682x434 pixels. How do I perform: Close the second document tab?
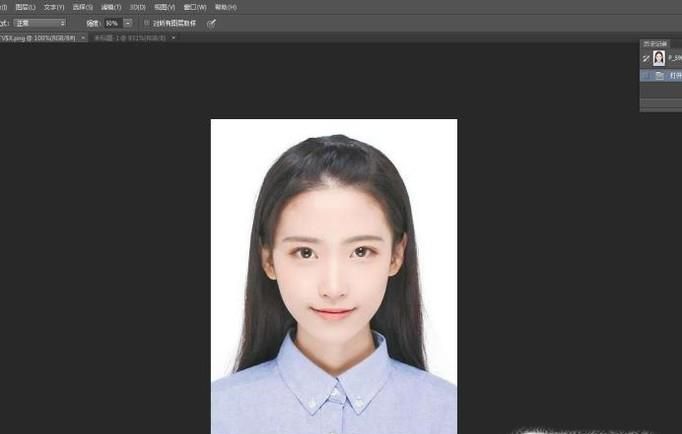pyautogui.click(x=173, y=37)
